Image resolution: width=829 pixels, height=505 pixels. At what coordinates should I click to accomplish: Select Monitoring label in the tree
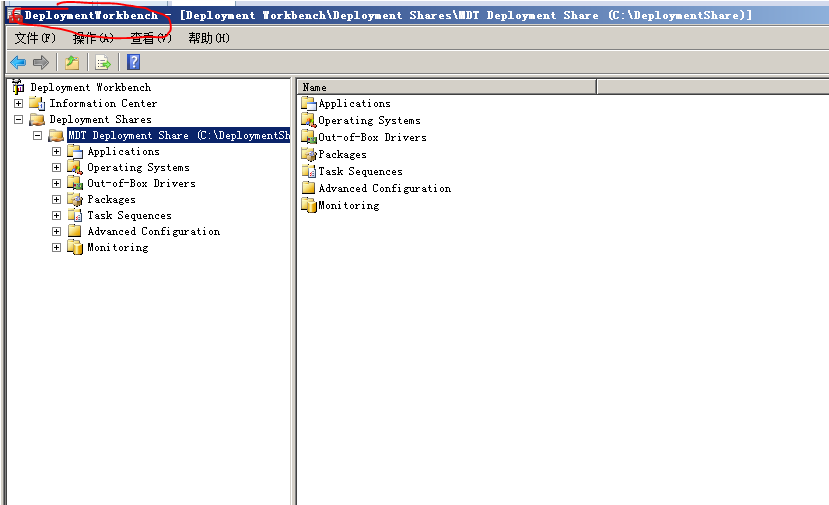click(117, 247)
